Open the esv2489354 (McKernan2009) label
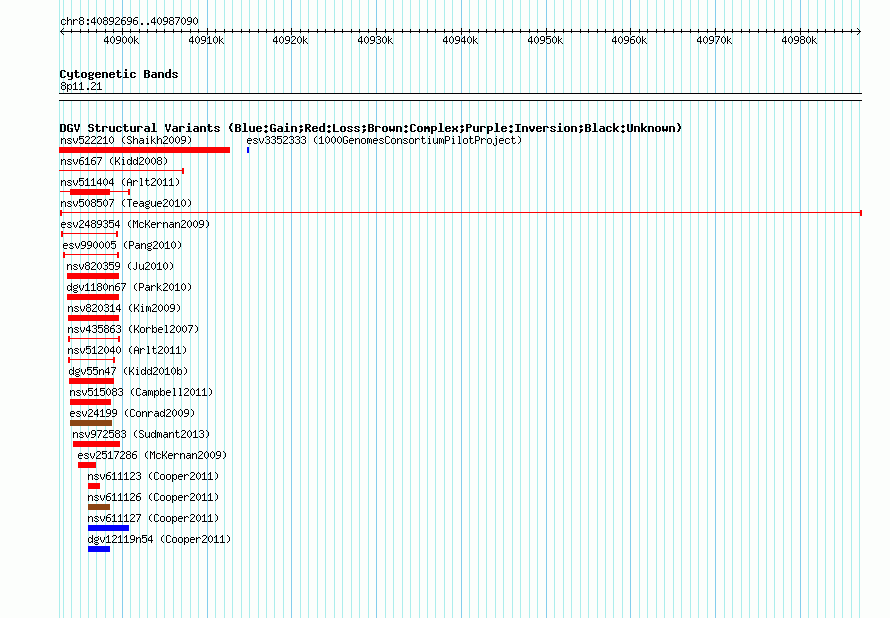This screenshot has width=890, height=618. click(x=135, y=224)
